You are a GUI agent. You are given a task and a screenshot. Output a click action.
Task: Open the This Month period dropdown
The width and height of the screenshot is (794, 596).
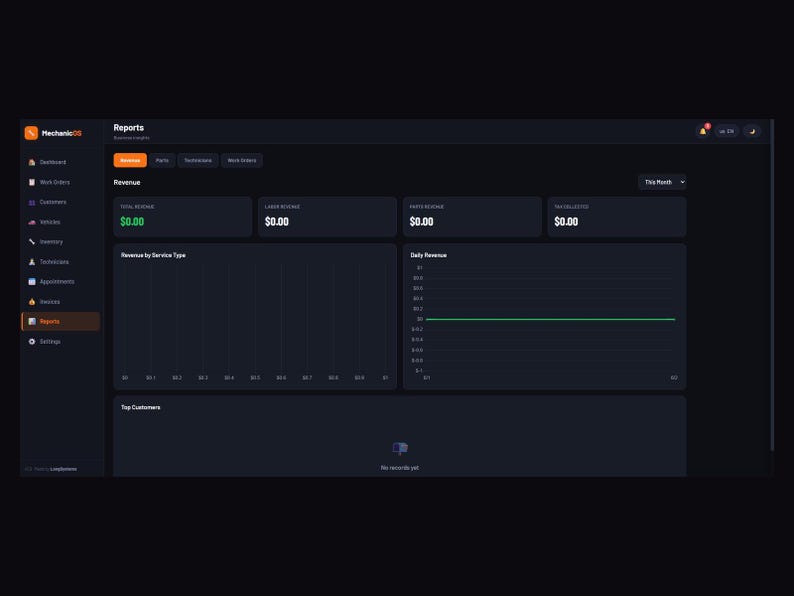pos(662,182)
